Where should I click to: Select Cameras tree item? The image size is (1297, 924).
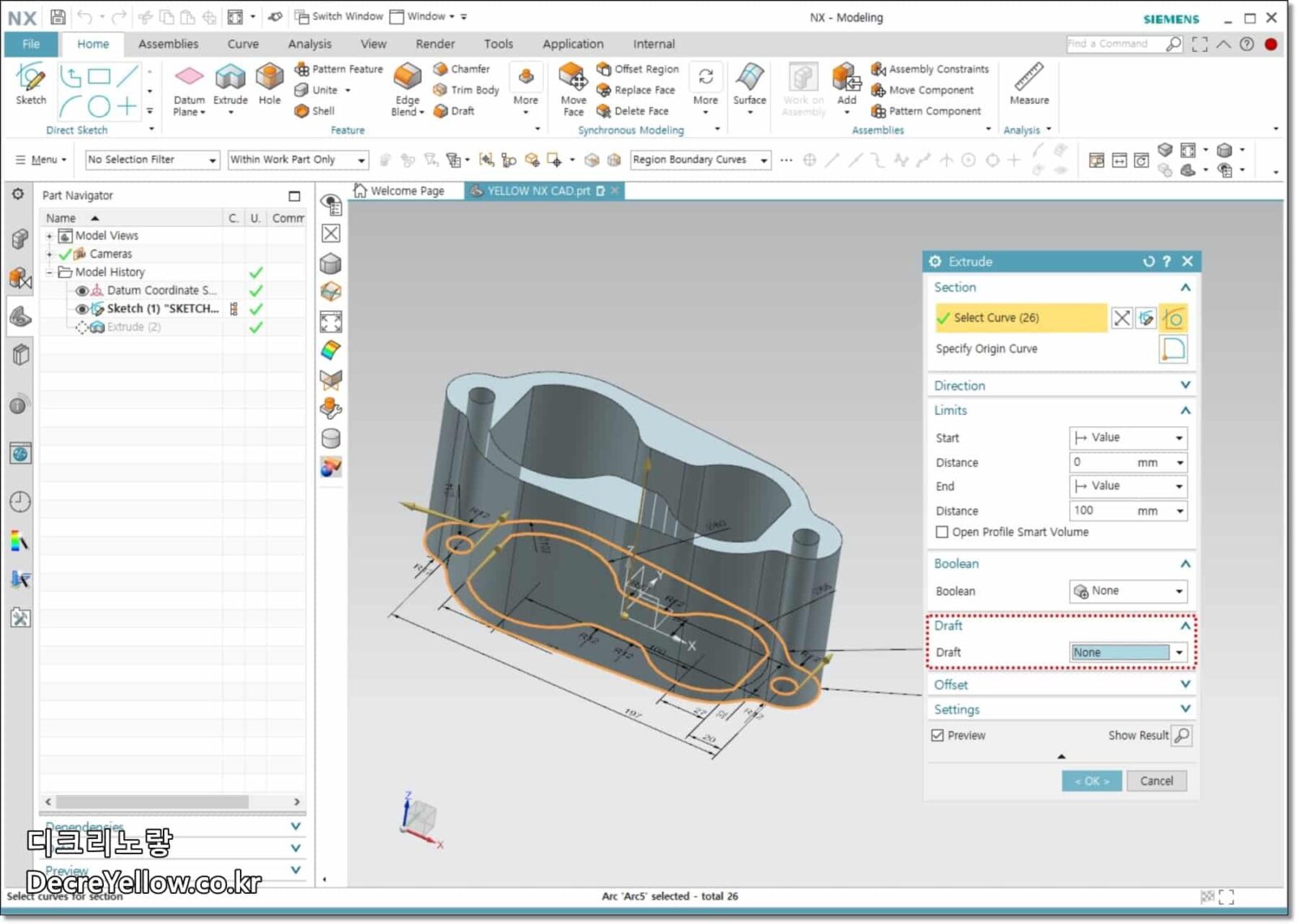(x=110, y=255)
